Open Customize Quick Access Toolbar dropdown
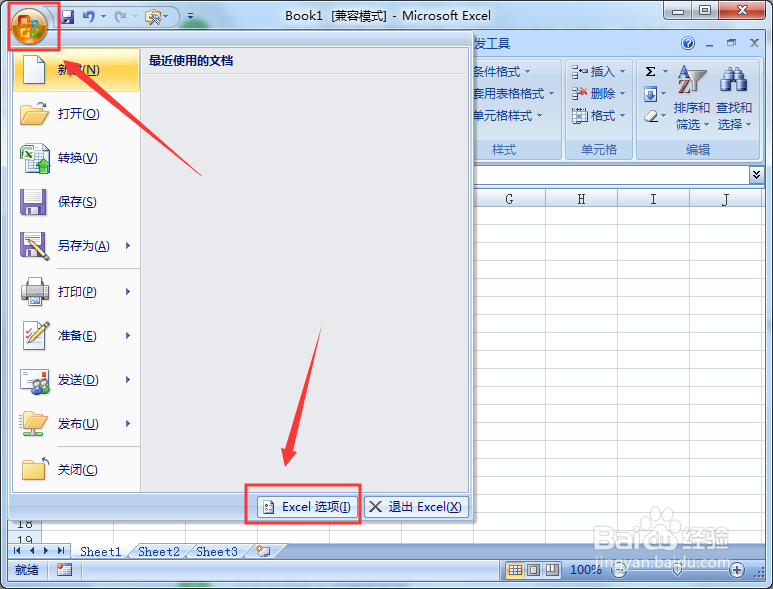This screenshot has width=773, height=589. pos(190,17)
